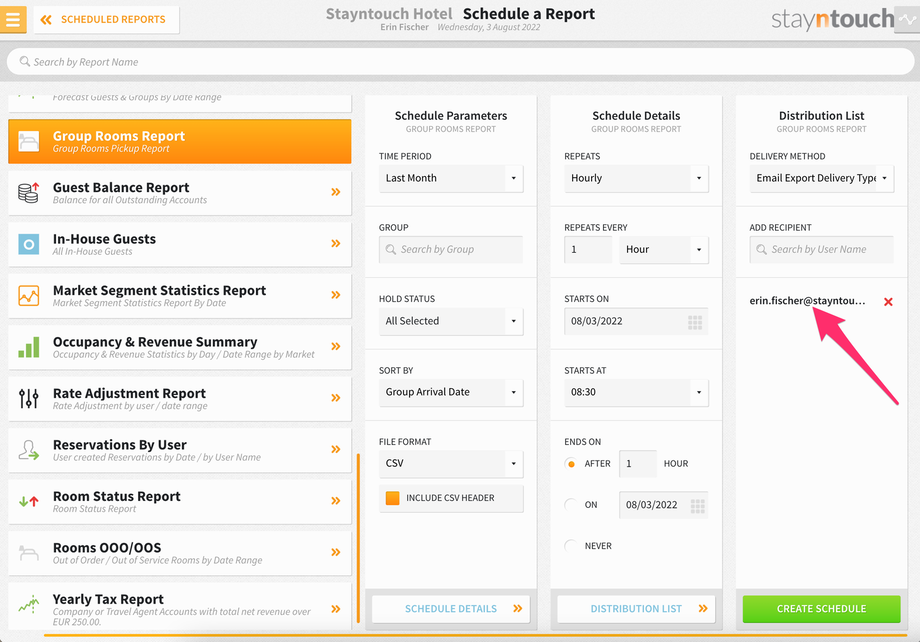Click the green Create Schedule button
The width and height of the screenshot is (920, 642).
click(821, 609)
